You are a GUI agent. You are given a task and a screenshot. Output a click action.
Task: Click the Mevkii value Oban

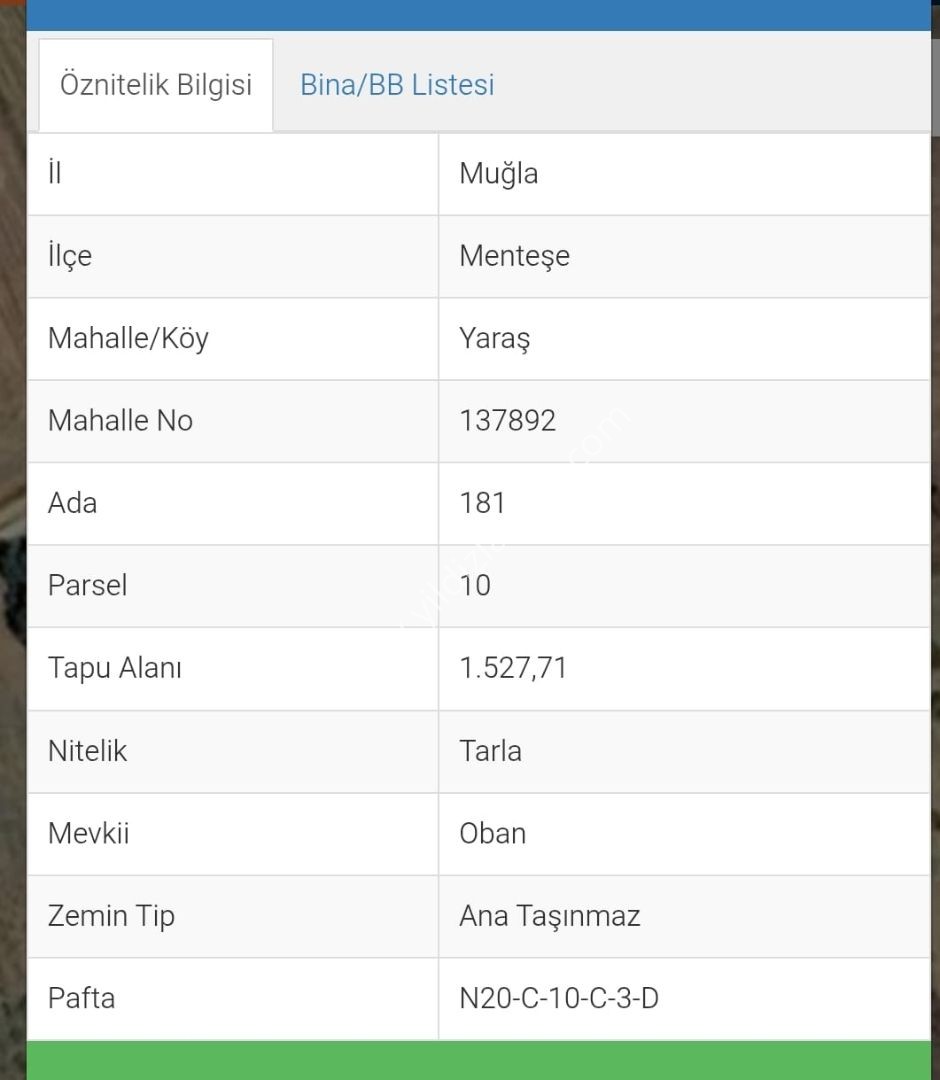coord(492,833)
